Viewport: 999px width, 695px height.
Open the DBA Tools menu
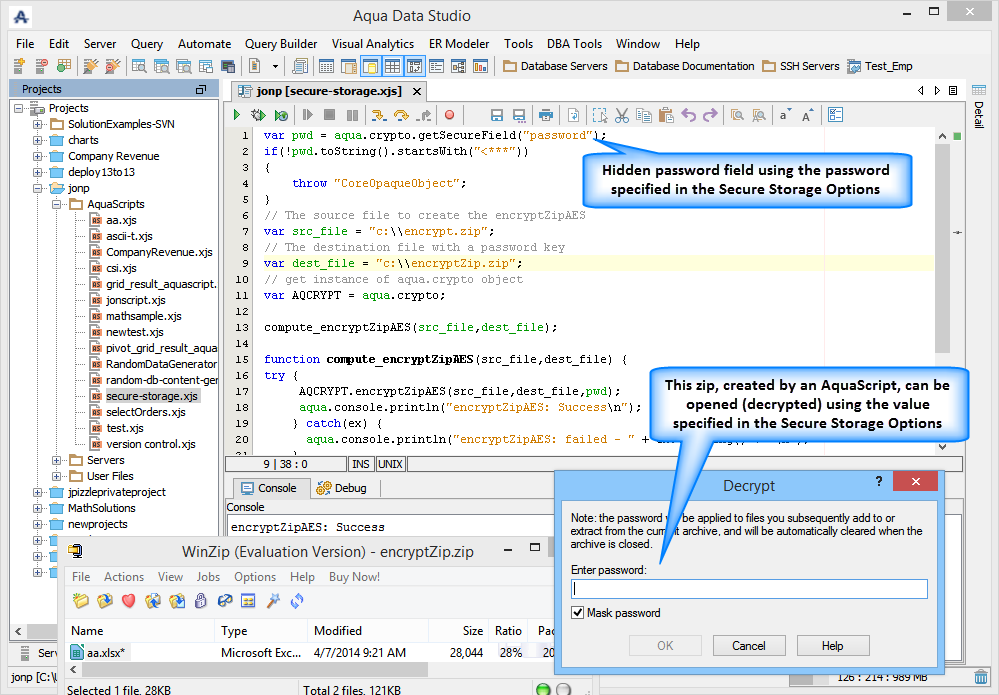click(x=574, y=44)
